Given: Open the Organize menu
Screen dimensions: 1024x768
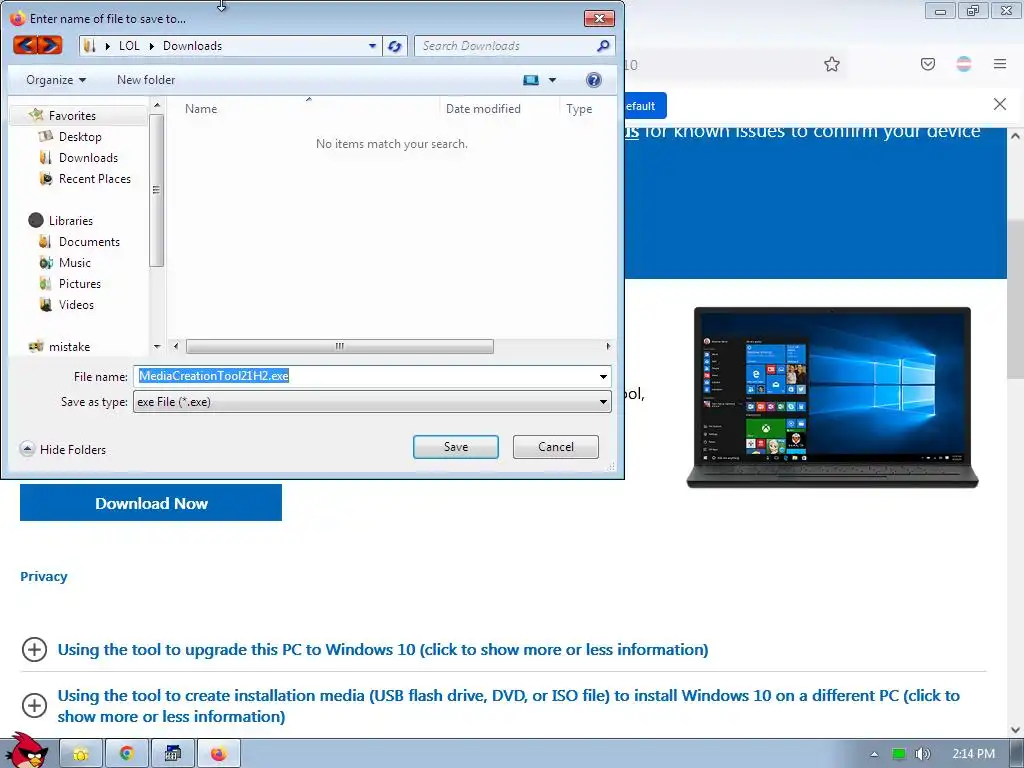Looking at the screenshot, I should [x=56, y=80].
